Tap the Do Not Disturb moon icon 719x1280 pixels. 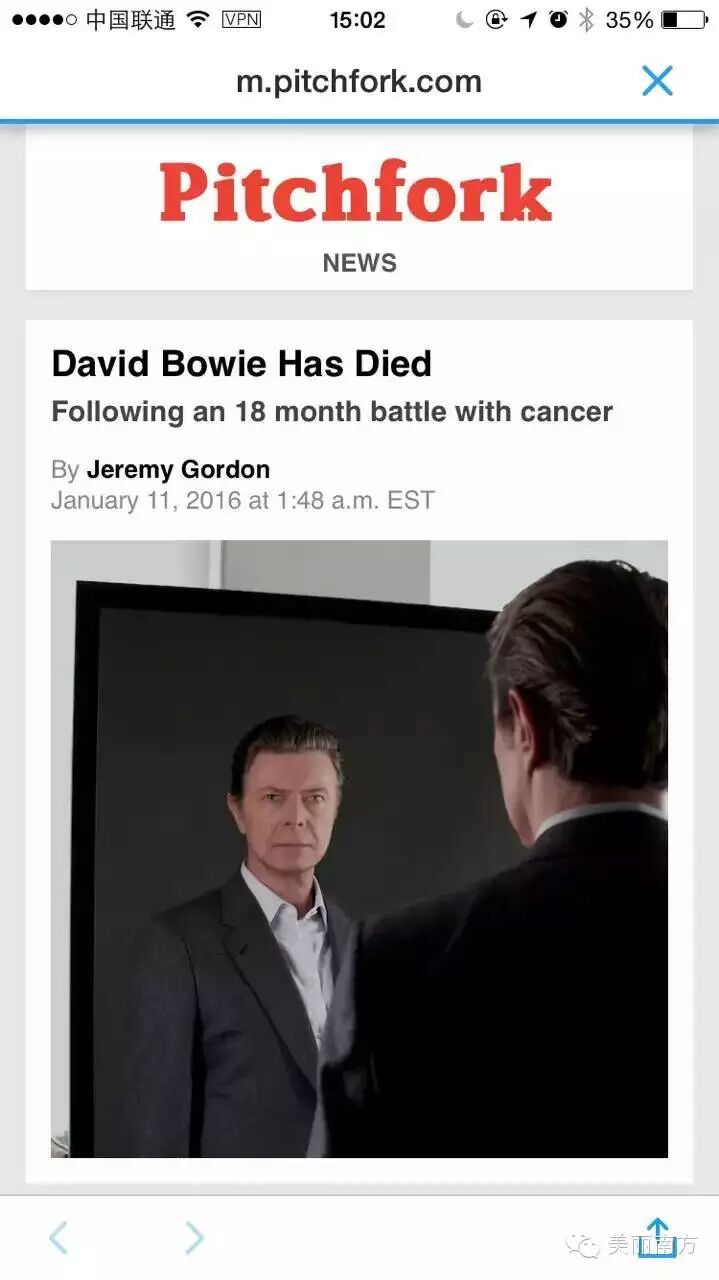(x=464, y=19)
